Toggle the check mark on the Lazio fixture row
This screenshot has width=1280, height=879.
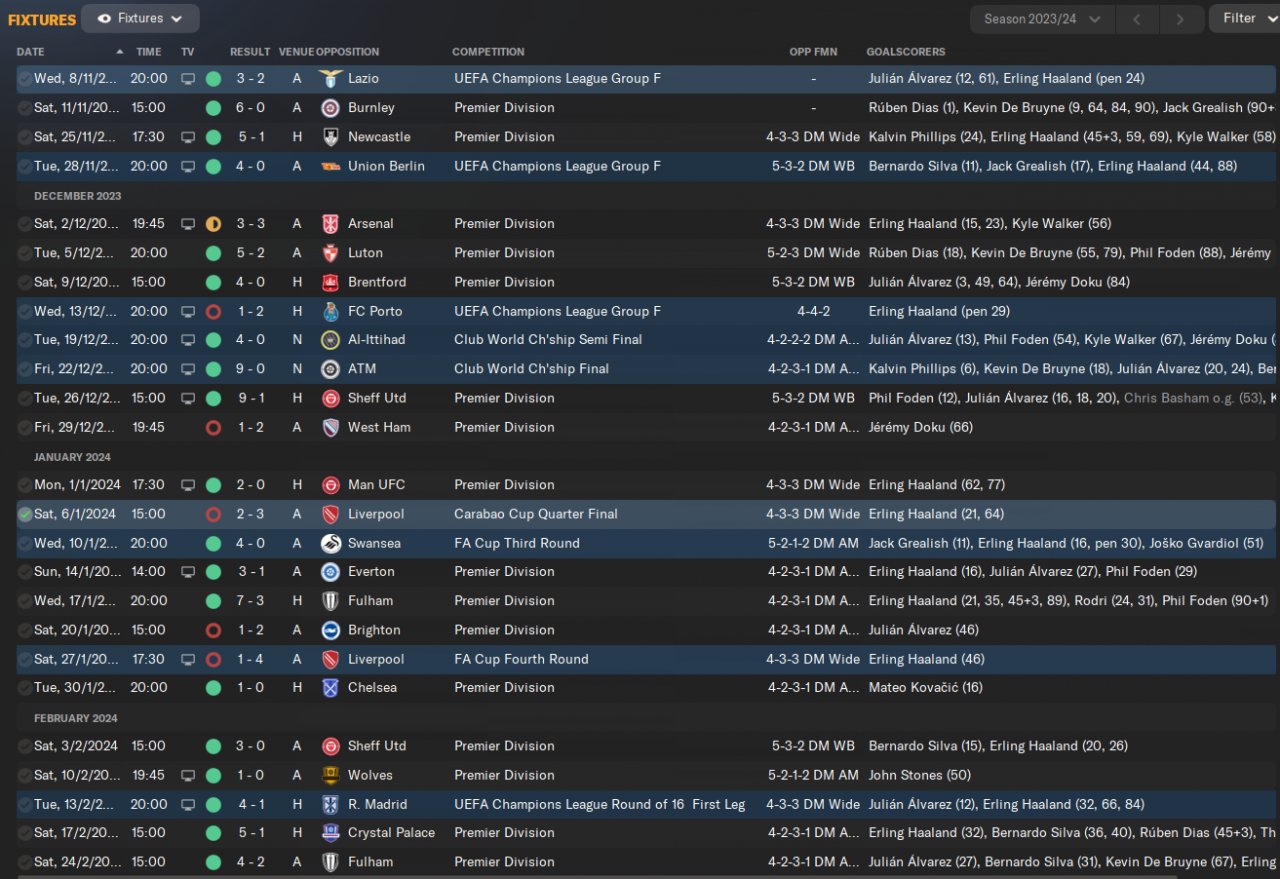pyautogui.click(x=24, y=78)
